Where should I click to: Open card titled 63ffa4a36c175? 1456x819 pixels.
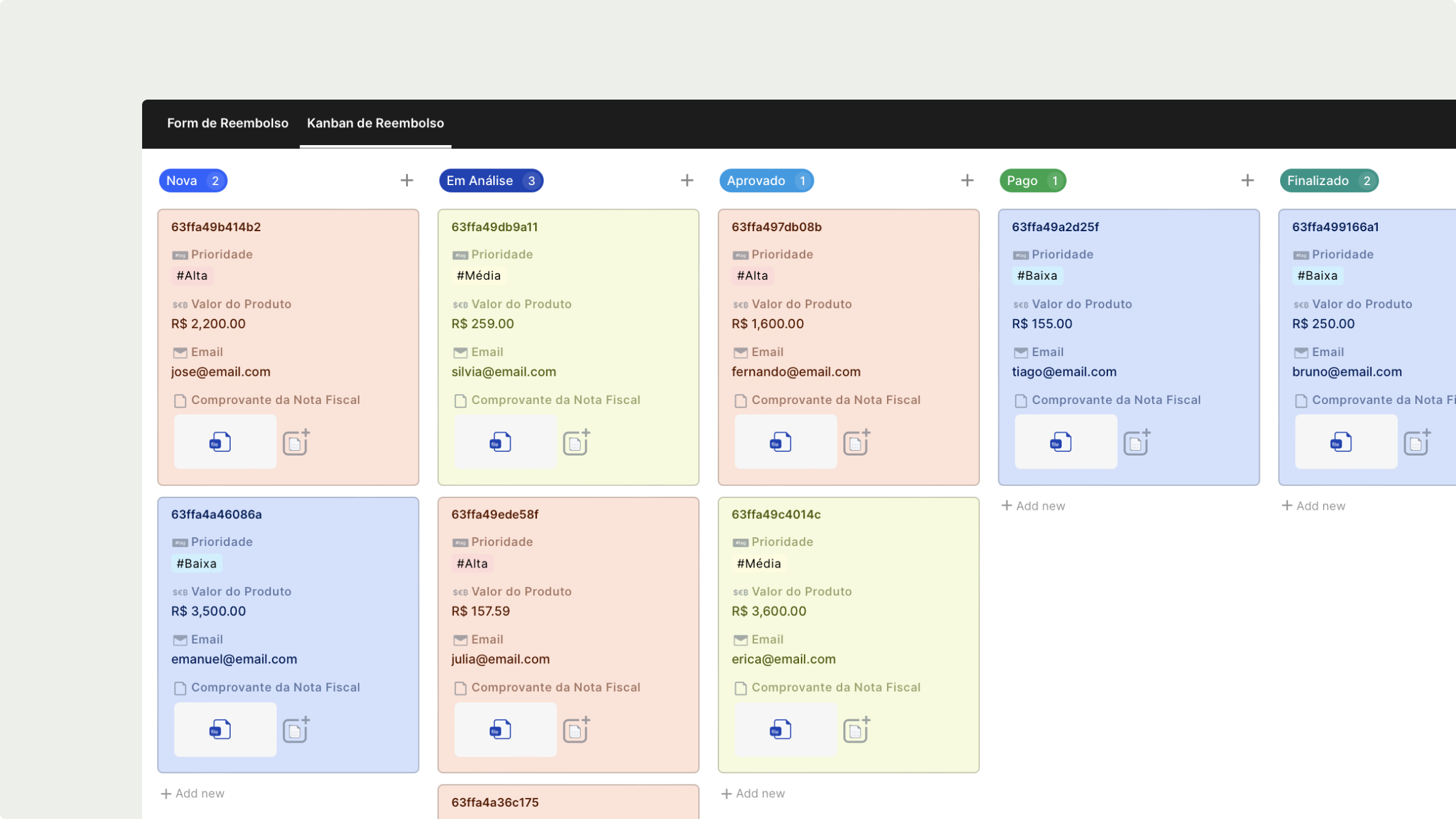pos(495,802)
